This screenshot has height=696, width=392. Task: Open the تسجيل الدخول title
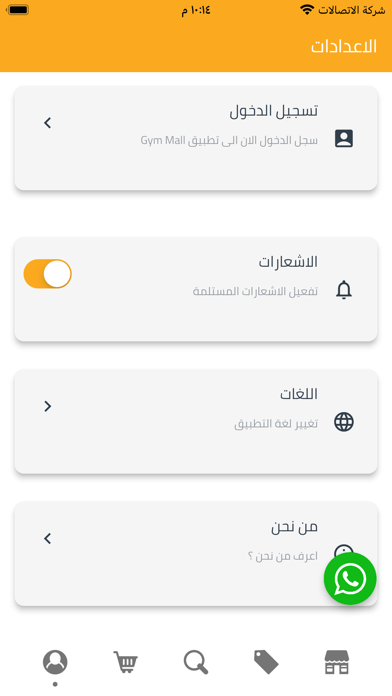[x=273, y=111]
